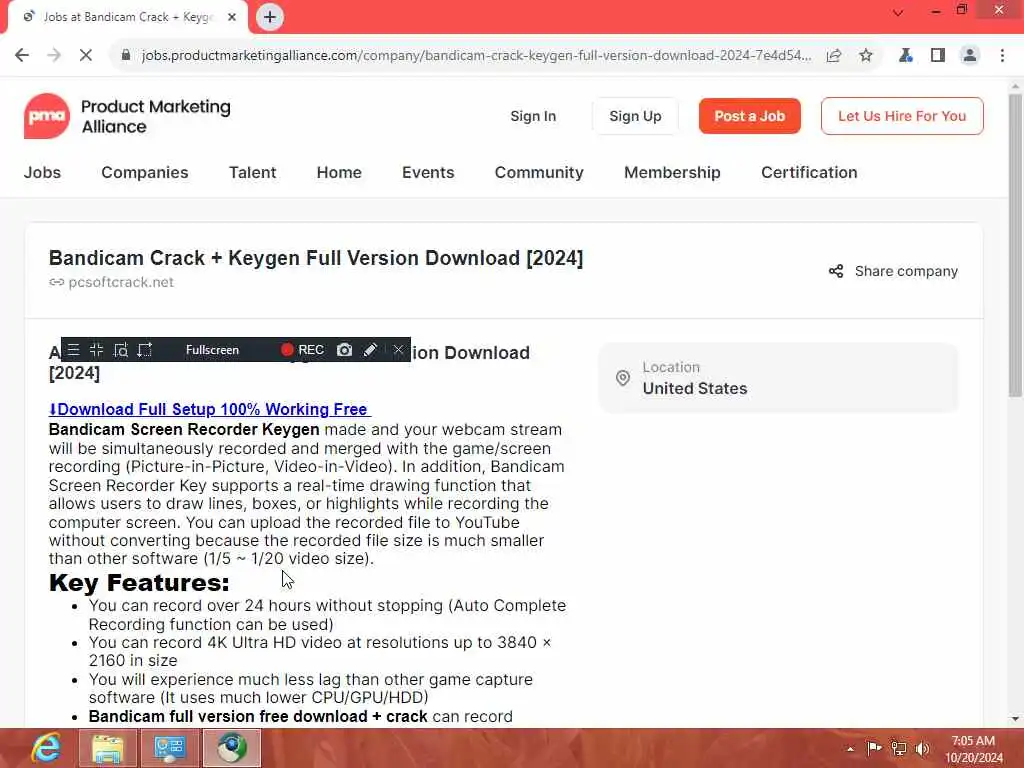Click the Share company icon
Screen dimensions: 1024x768
click(x=836, y=271)
